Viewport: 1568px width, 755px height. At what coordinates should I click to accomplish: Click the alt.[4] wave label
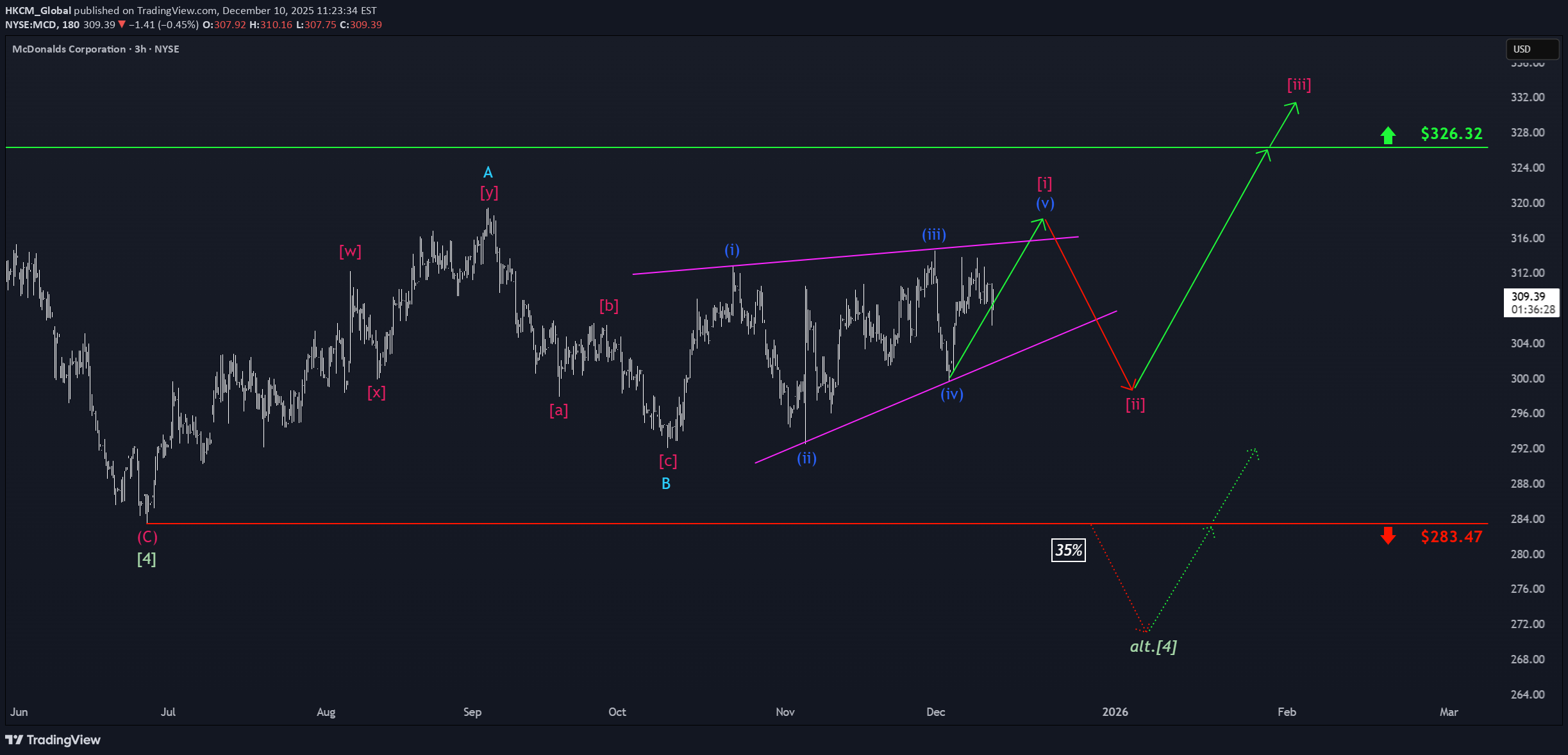pos(1153,646)
